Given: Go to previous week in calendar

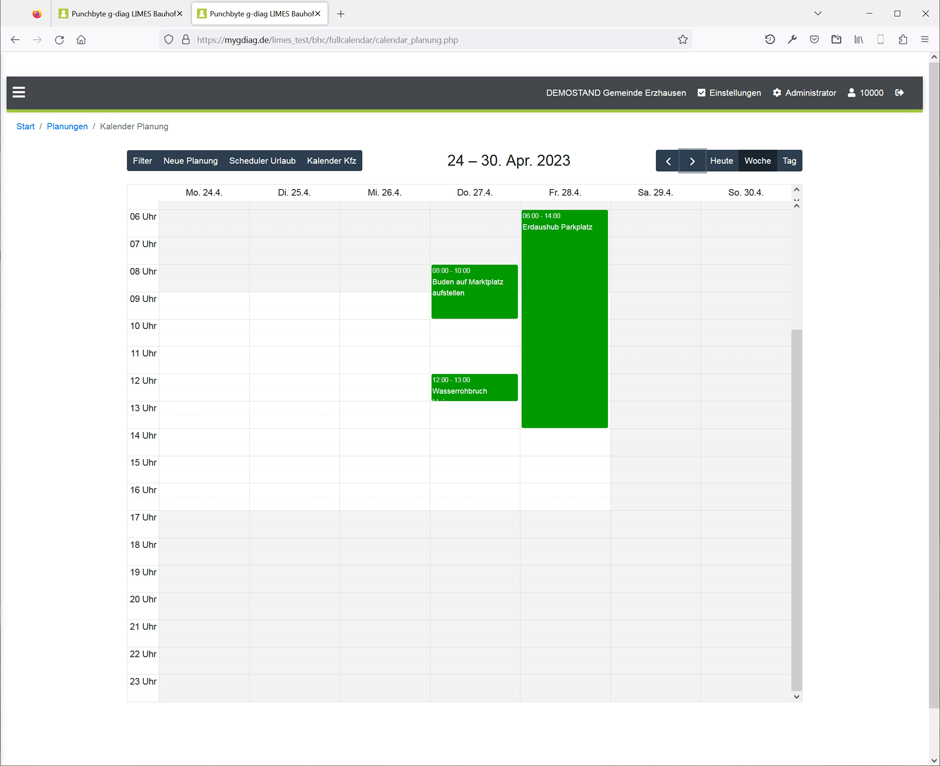Looking at the screenshot, I should click(x=668, y=161).
